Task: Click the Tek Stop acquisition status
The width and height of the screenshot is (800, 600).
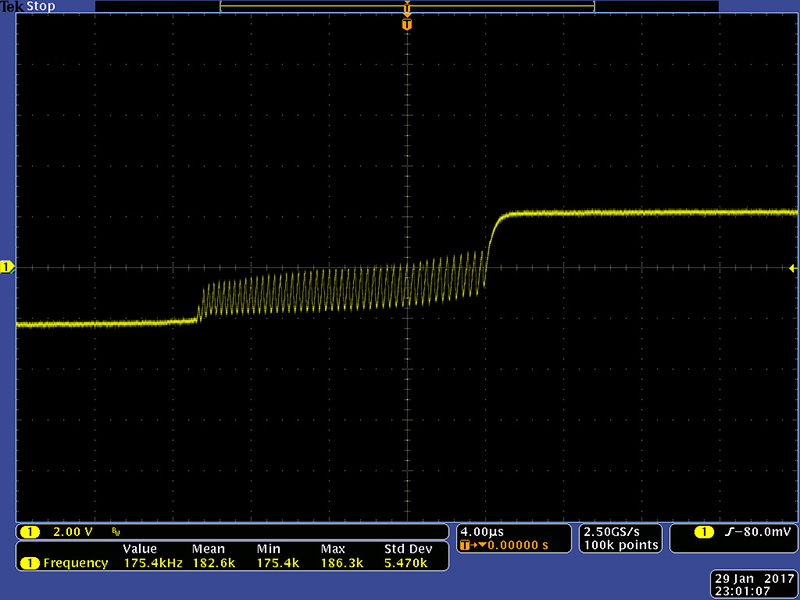Action: pos(26,6)
